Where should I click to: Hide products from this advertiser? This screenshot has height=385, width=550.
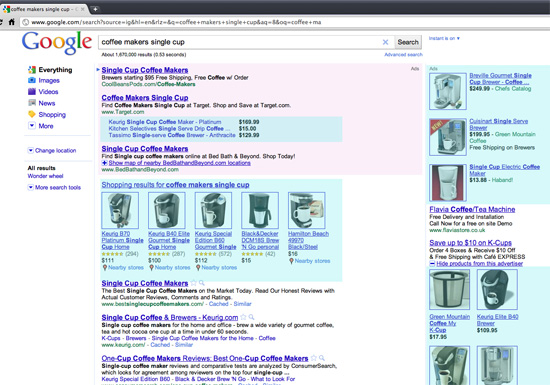476,264
